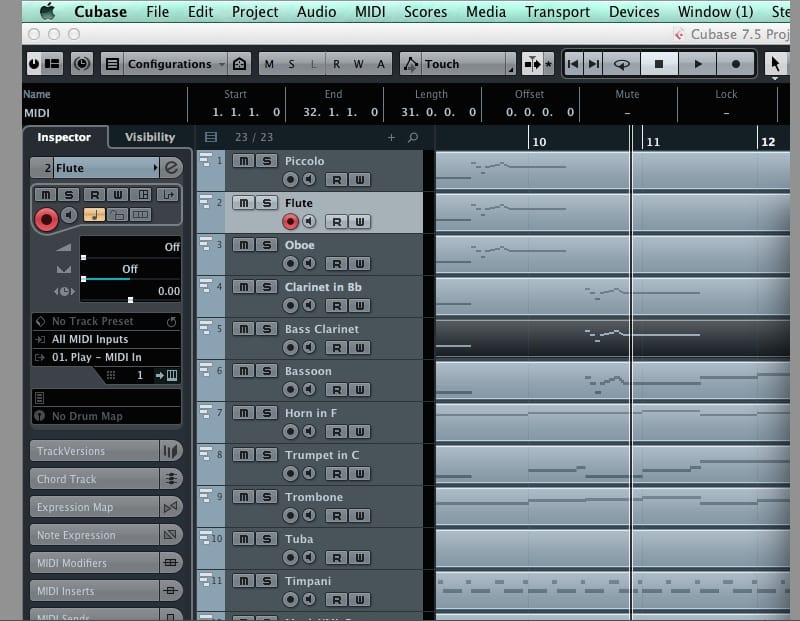Screen dimensions: 800x621
Task: Switch to the Inspector tab
Action: (64, 137)
